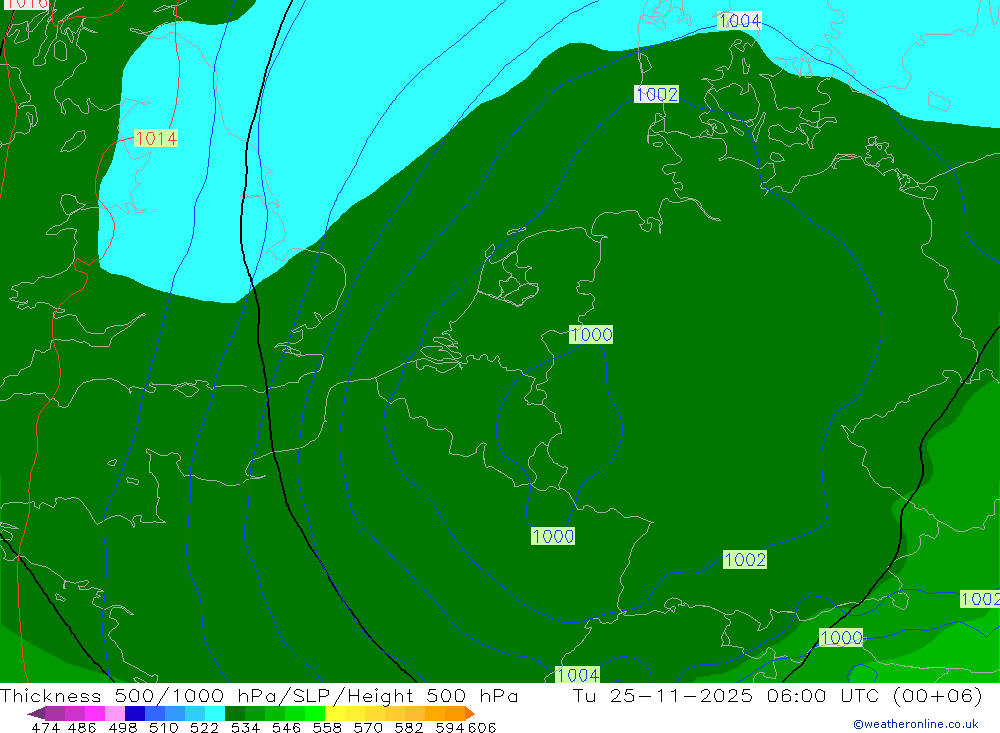This screenshot has height=733, width=1000.
Task: Click the 'Tu 25-11-2025 06:00 UTC (00+06)' timestamp
Action: point(777,695)
